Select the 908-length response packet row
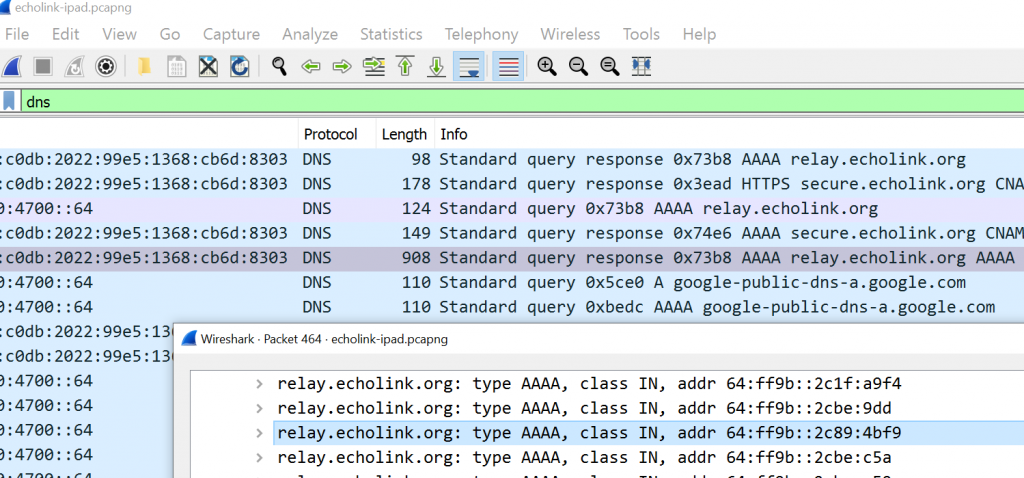Image resolution: width=1024 pixels, height=478 pixels. coord(512,258)
